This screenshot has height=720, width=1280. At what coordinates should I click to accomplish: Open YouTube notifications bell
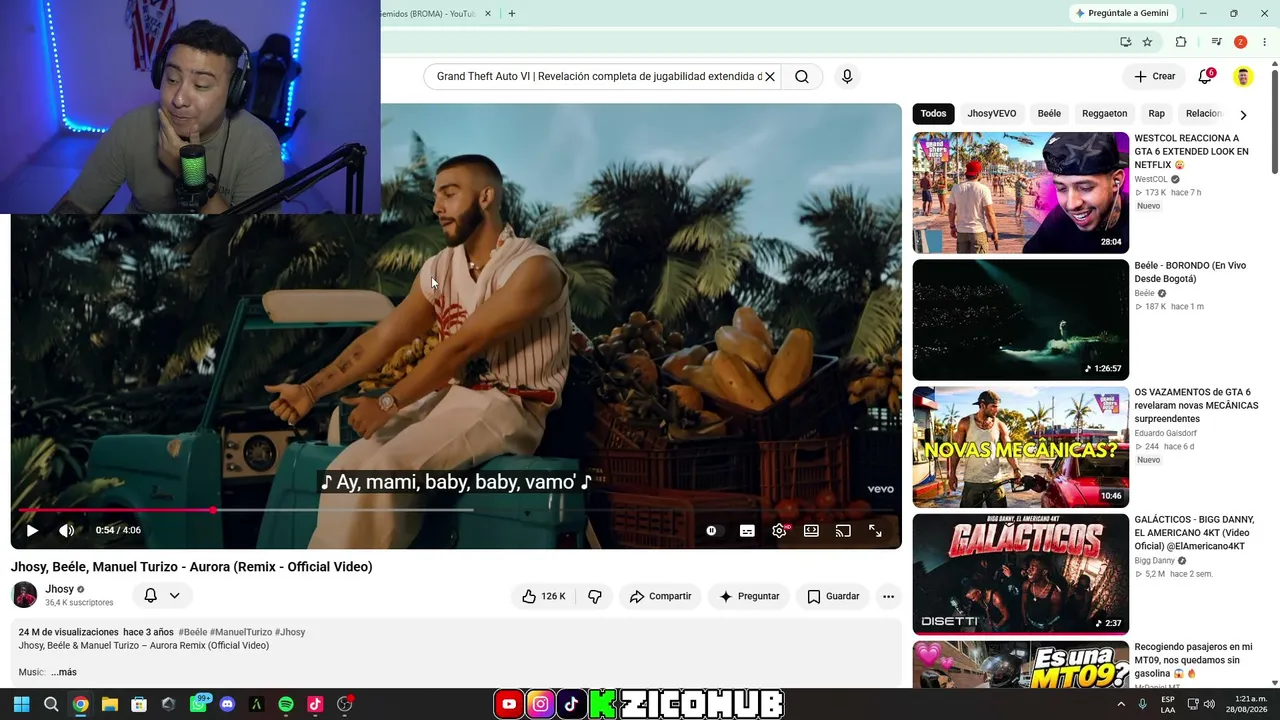[1206, 77]
